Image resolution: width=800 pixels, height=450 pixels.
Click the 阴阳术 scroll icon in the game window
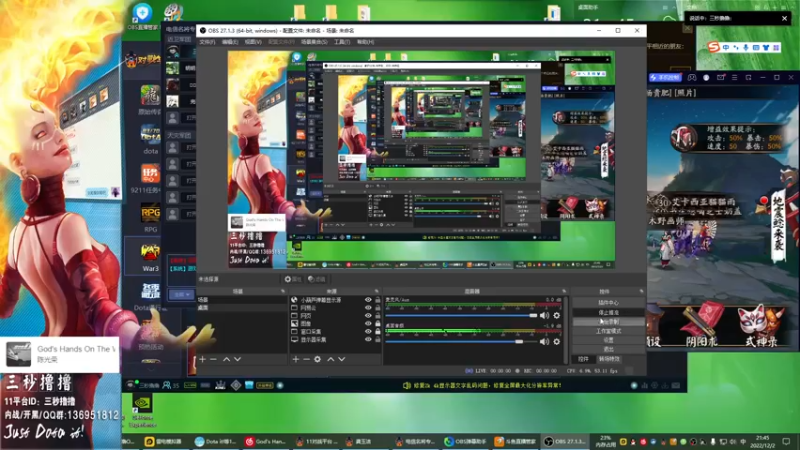pyautogui.click(x=704, y=326)
